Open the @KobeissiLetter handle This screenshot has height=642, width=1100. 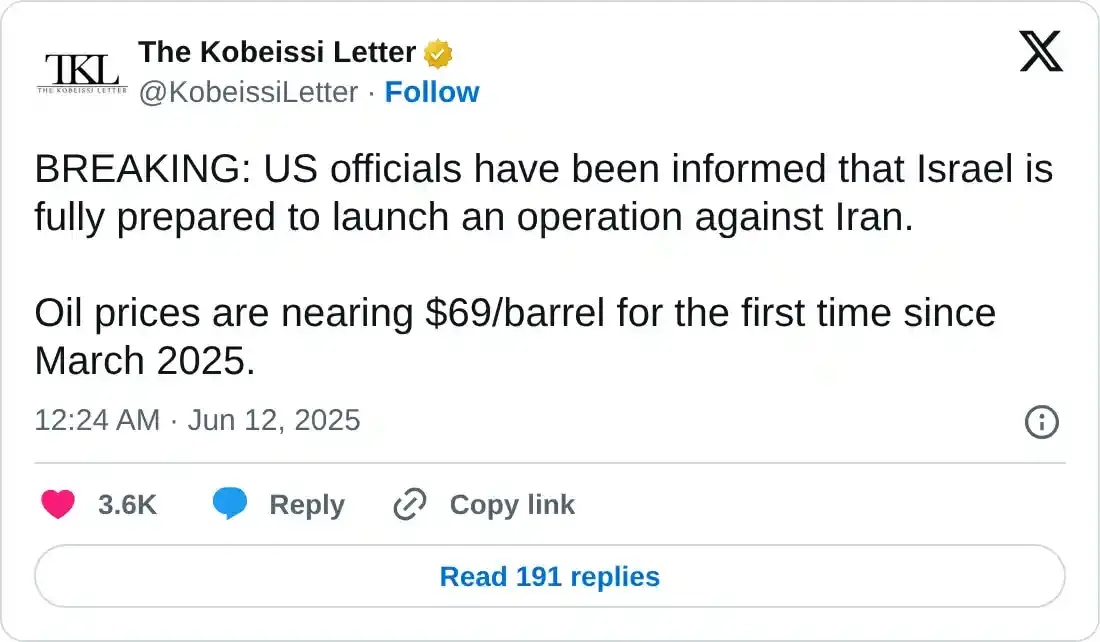[250, 92]
